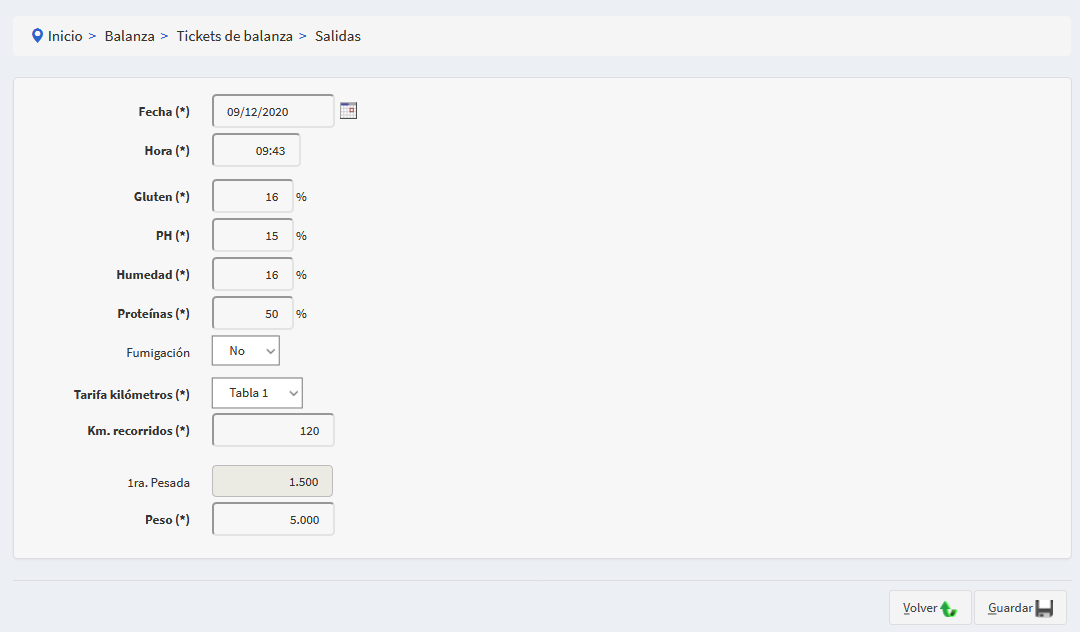Screen dimensions: 1080x632
Task: Click the location pin icon in the breadcrumb
Action: click(38, 36)
